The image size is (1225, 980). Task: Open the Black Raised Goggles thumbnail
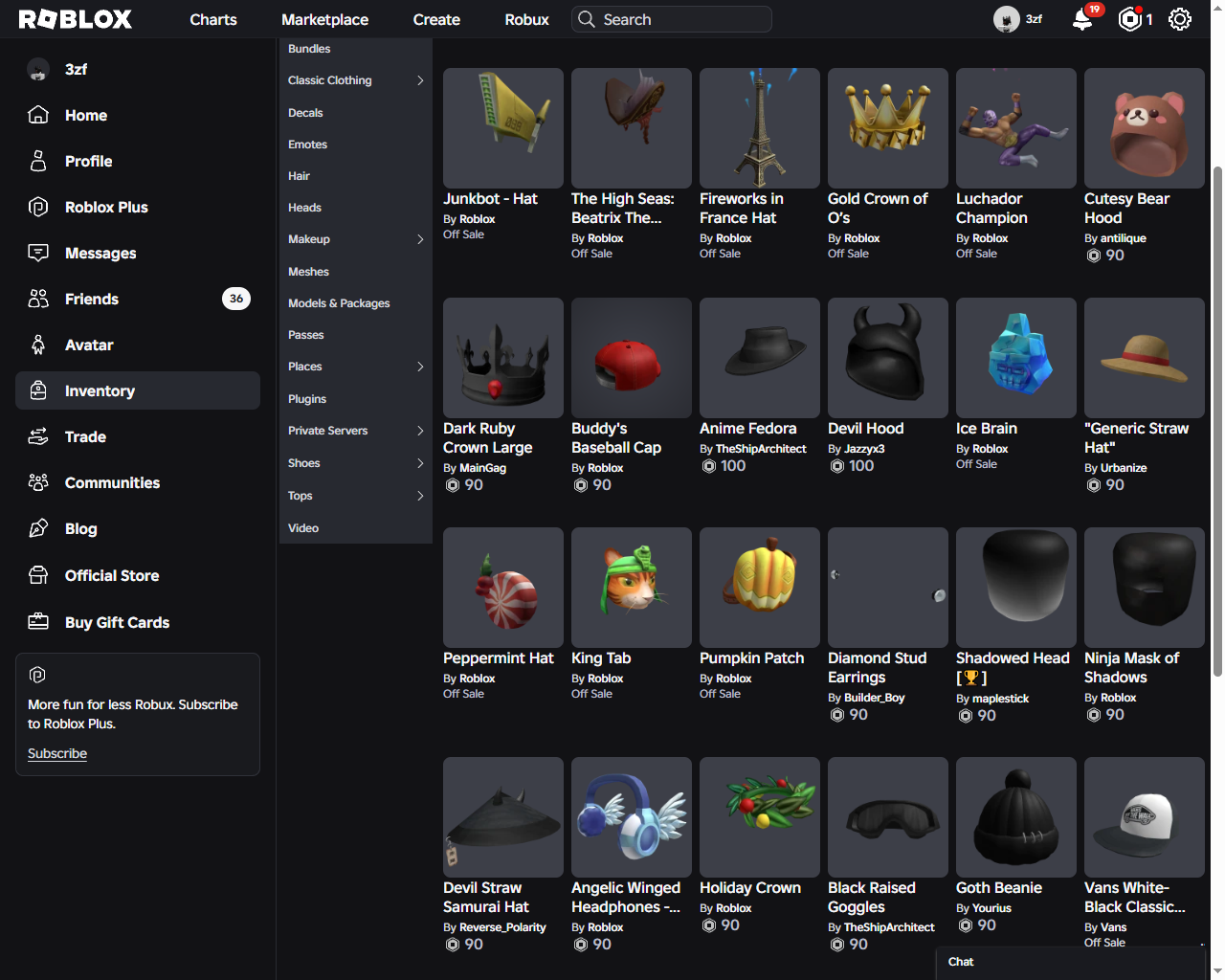(x=888, y=817)
